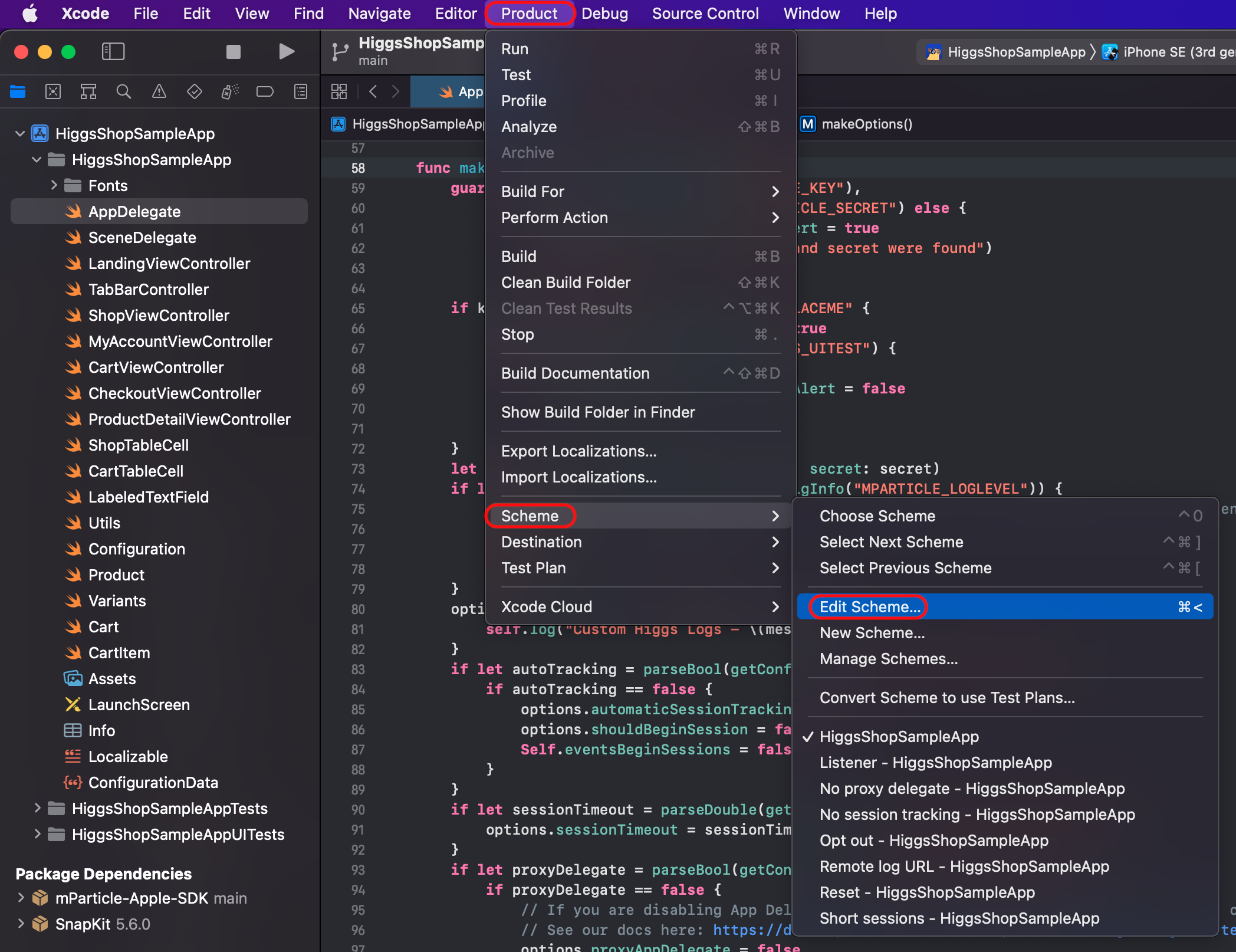Open the Apple menu
This screenshot has width=1236, height=952.
coord(29,13)
